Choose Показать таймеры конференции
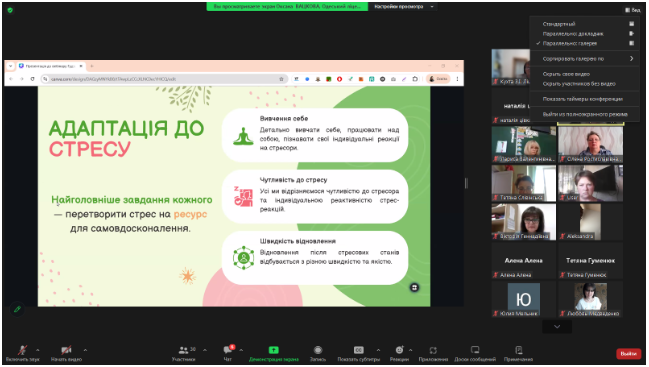The height and width of the screenshot is (367, 649). pyautogui.click(x=585, y=99)
